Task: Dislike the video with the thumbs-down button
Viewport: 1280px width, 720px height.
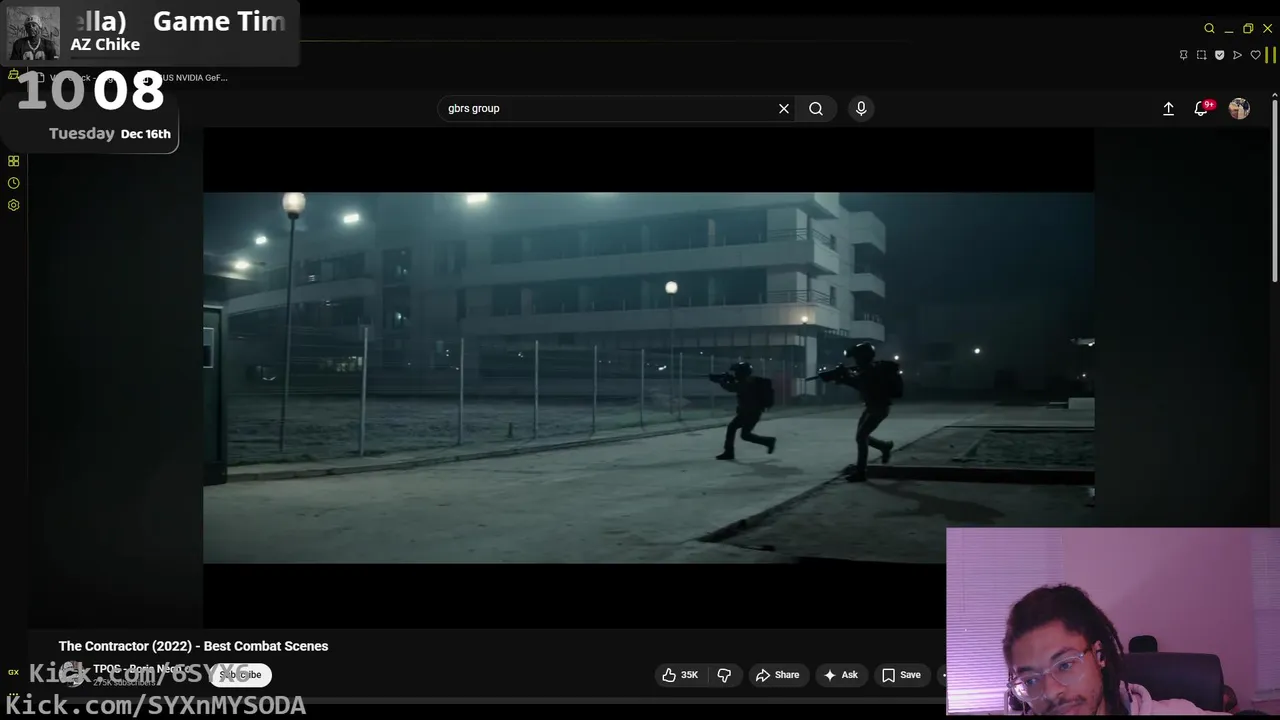Action: (x=724, y=675)
